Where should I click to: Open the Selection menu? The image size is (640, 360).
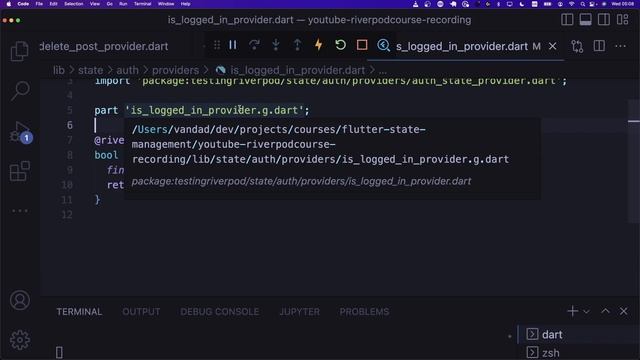tap(73, 4)
